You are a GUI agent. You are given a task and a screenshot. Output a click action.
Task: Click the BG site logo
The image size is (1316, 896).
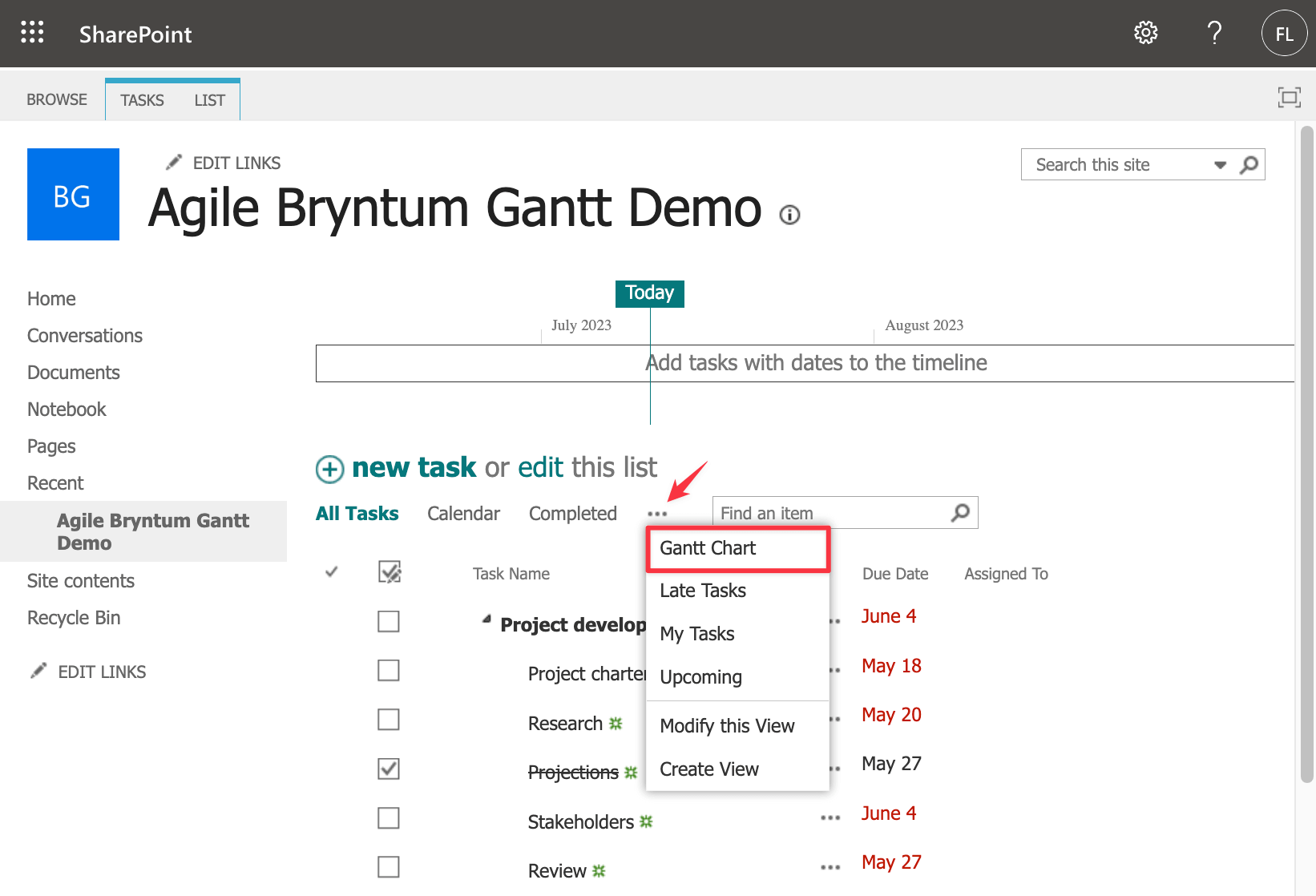coord(73,194)
